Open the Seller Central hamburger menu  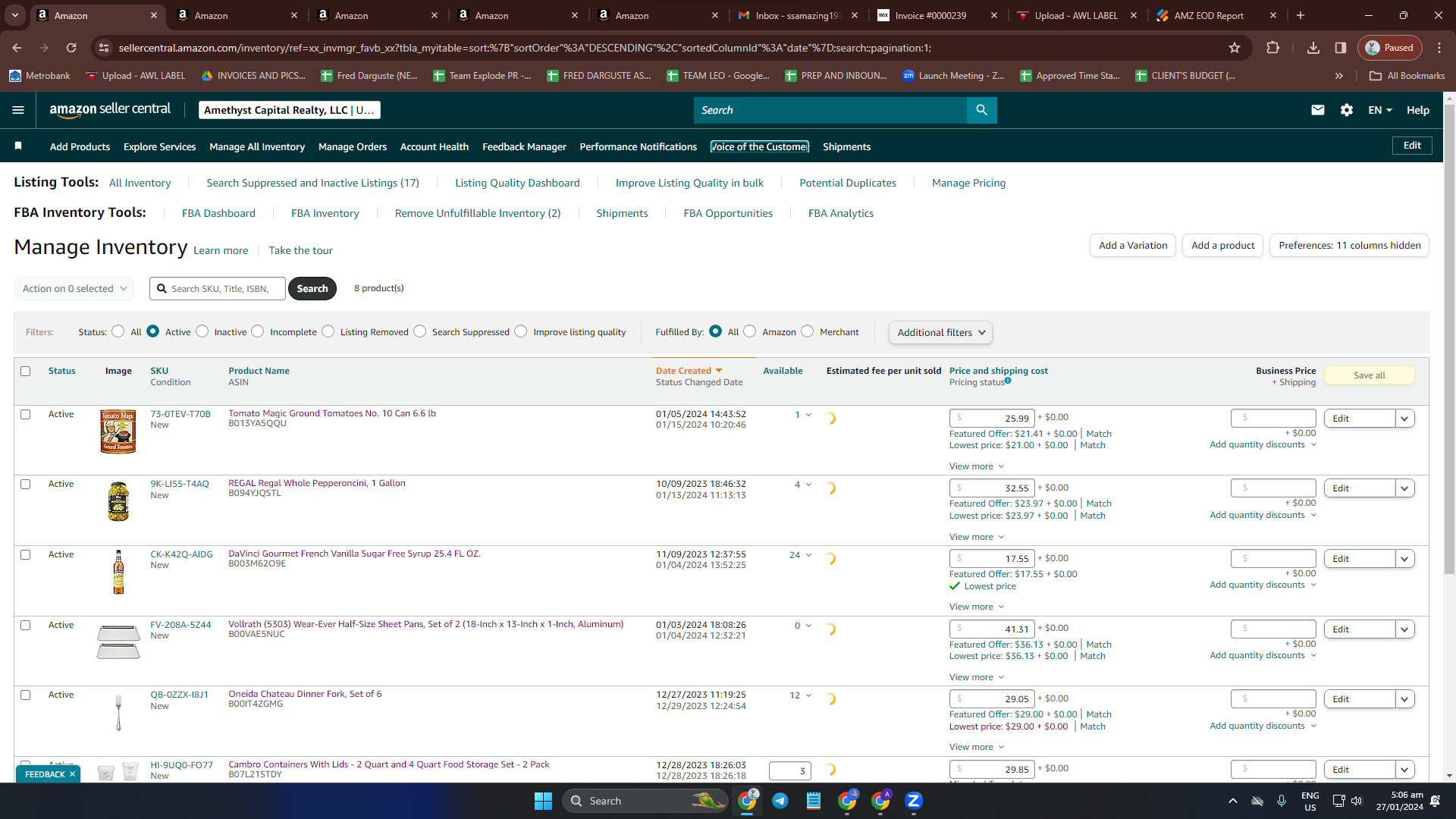(18, 110)
